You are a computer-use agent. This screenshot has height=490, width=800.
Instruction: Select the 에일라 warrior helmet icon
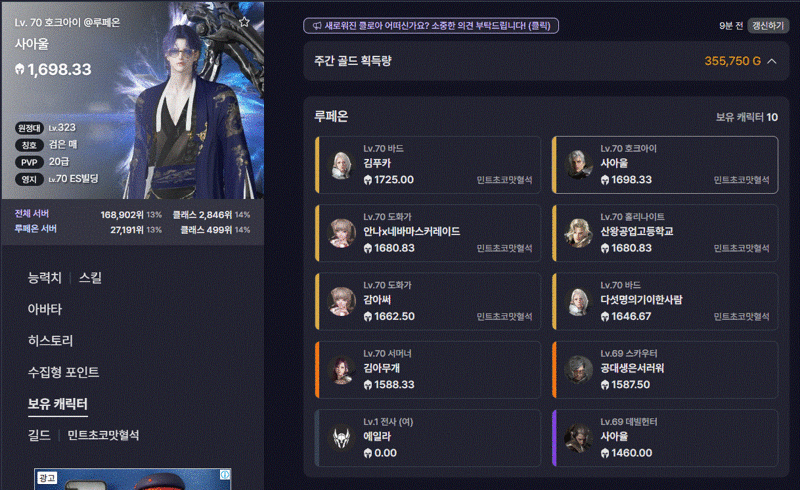coord(341,438)
